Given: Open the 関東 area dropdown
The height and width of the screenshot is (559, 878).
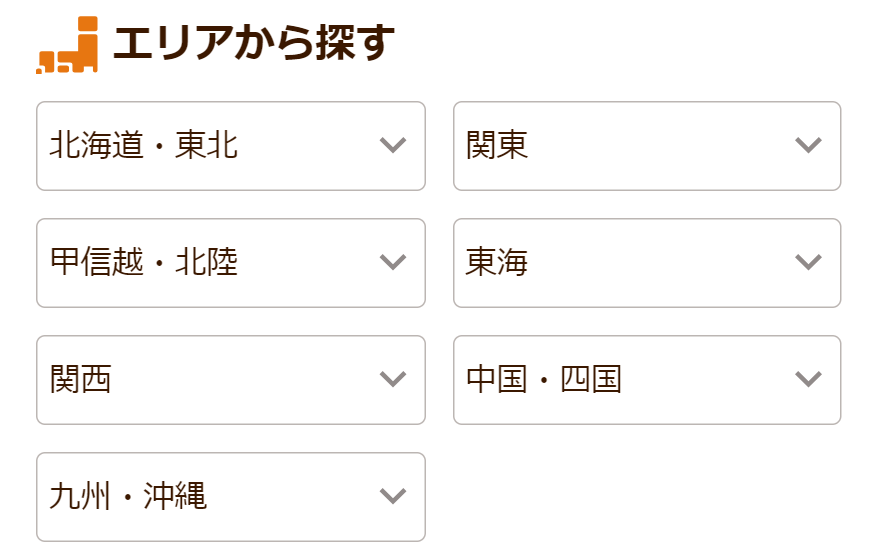Looking at the screenshot, I should [x=646, y=146].
